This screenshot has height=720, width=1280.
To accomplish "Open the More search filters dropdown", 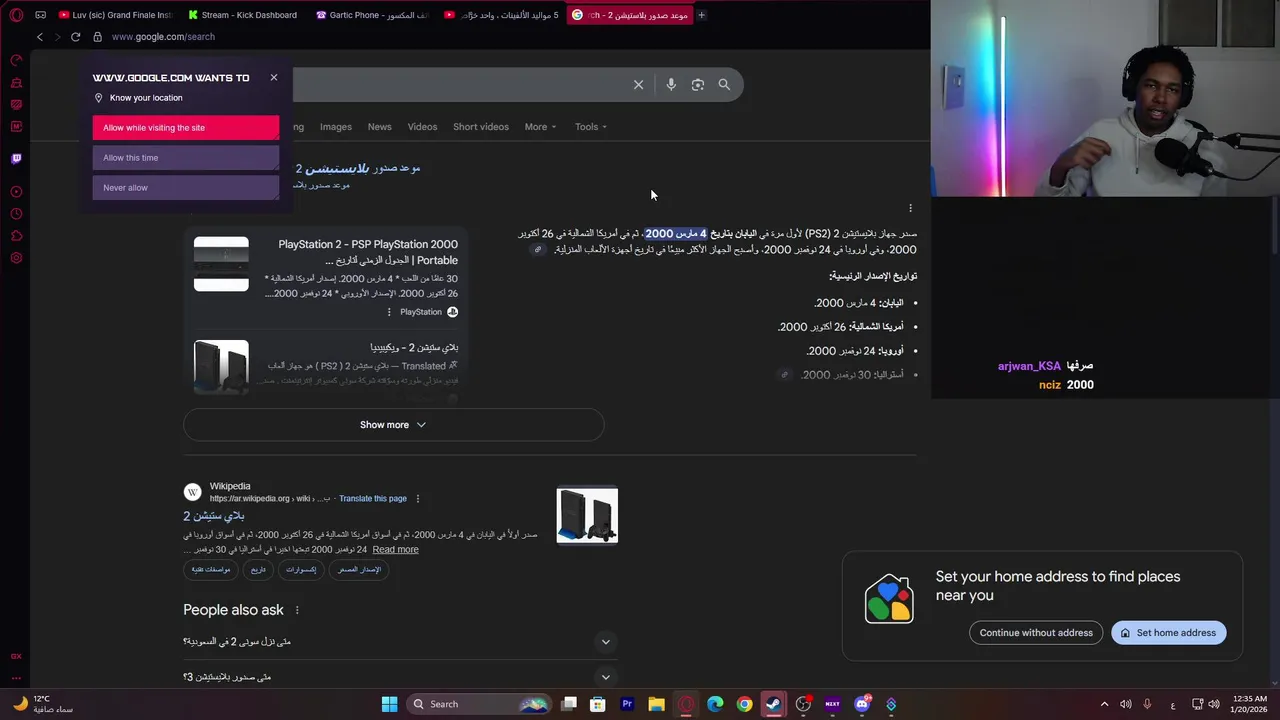I will click(540, 127).
